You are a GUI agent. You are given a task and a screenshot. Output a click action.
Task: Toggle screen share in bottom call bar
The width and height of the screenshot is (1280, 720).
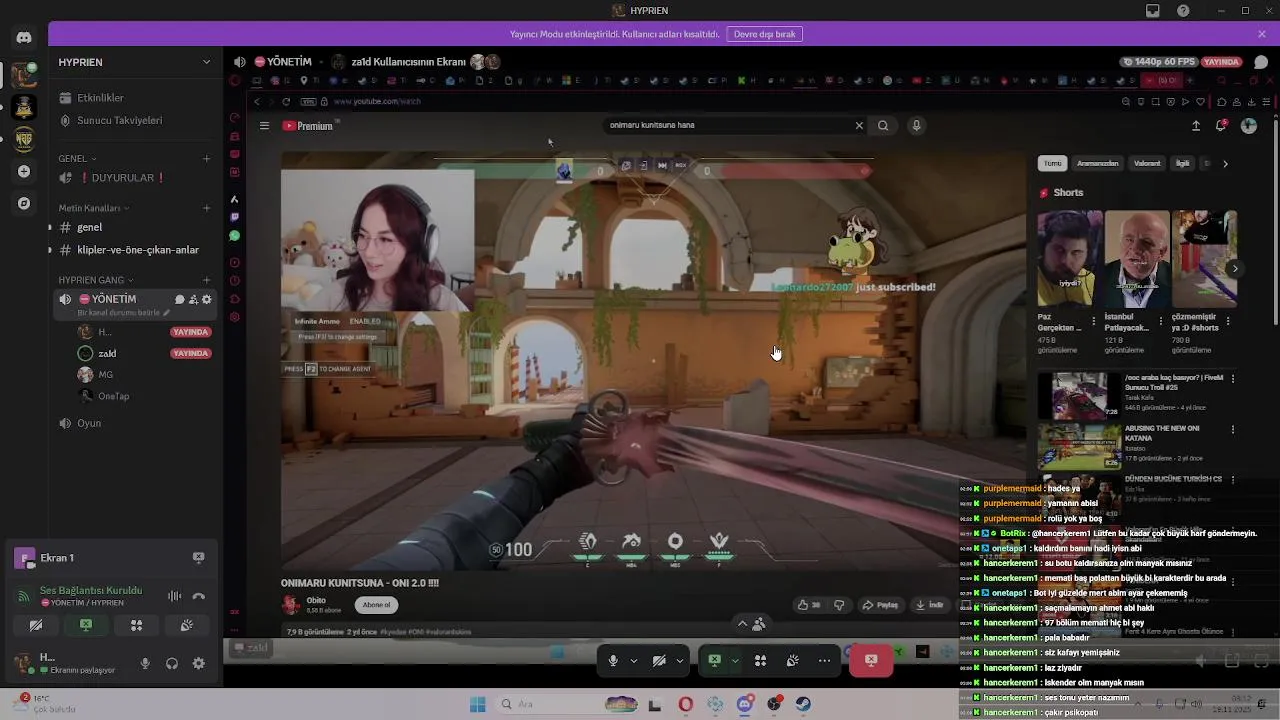[x=714, y=660]
